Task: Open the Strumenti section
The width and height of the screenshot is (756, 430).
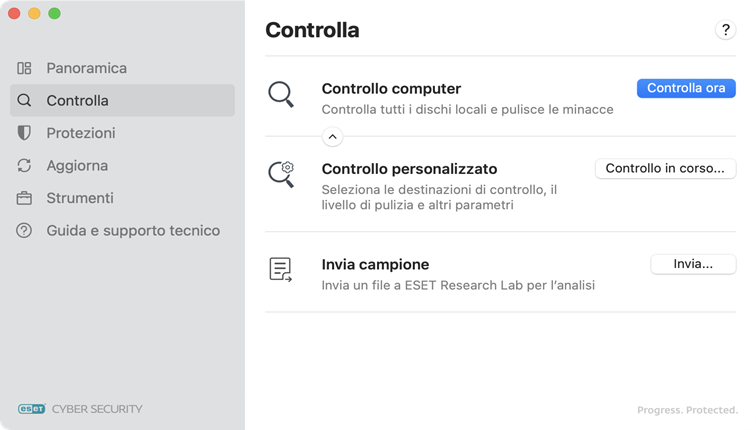Action: pyautogui.click(x=80, y=198)
